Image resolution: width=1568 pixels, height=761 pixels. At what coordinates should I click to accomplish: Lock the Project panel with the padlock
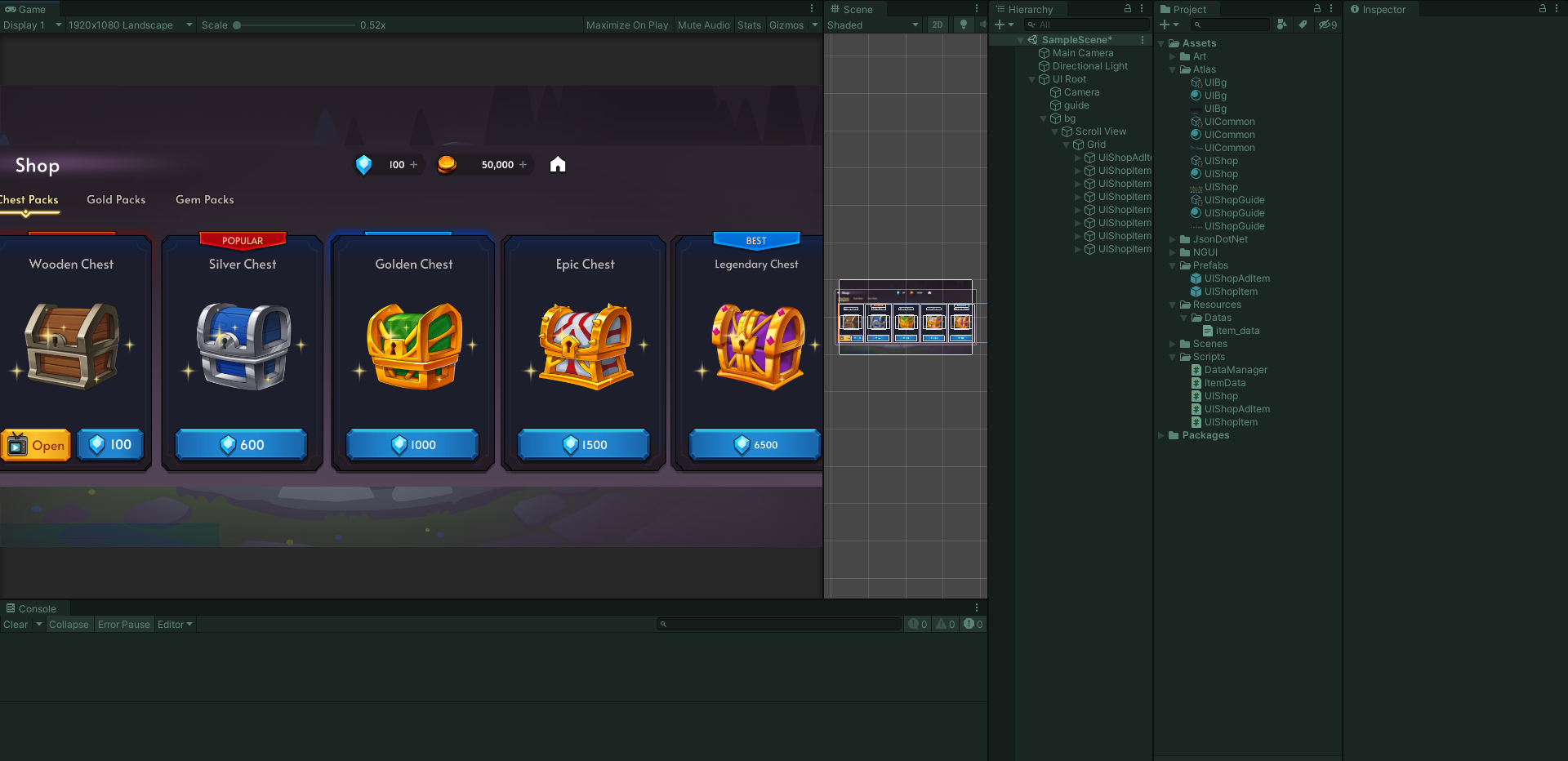tap(1317, 9)
